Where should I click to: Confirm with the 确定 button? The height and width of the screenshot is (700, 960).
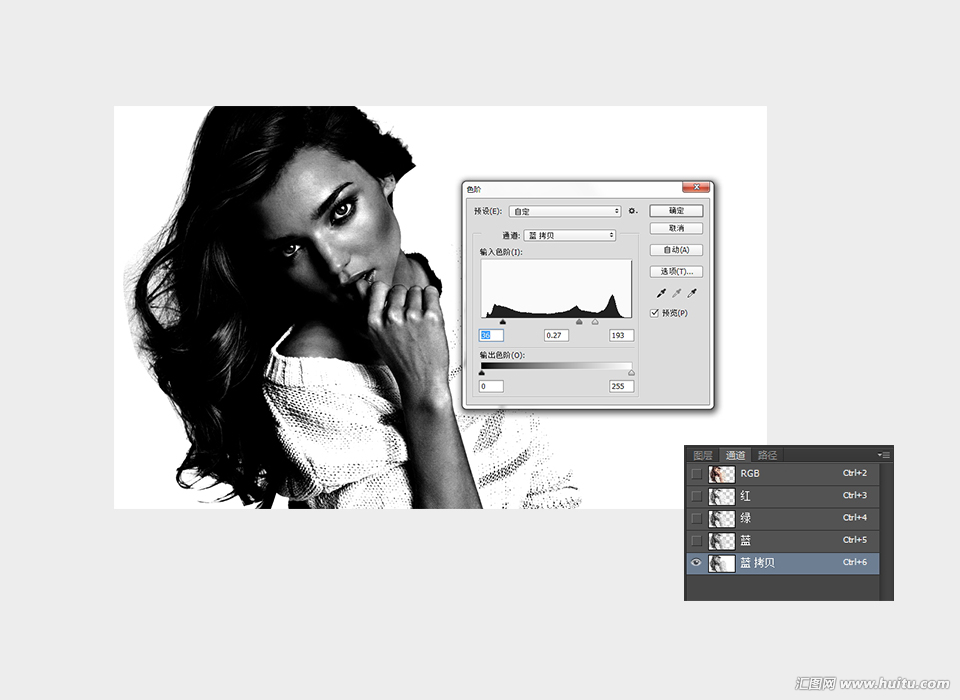(677, 211)
